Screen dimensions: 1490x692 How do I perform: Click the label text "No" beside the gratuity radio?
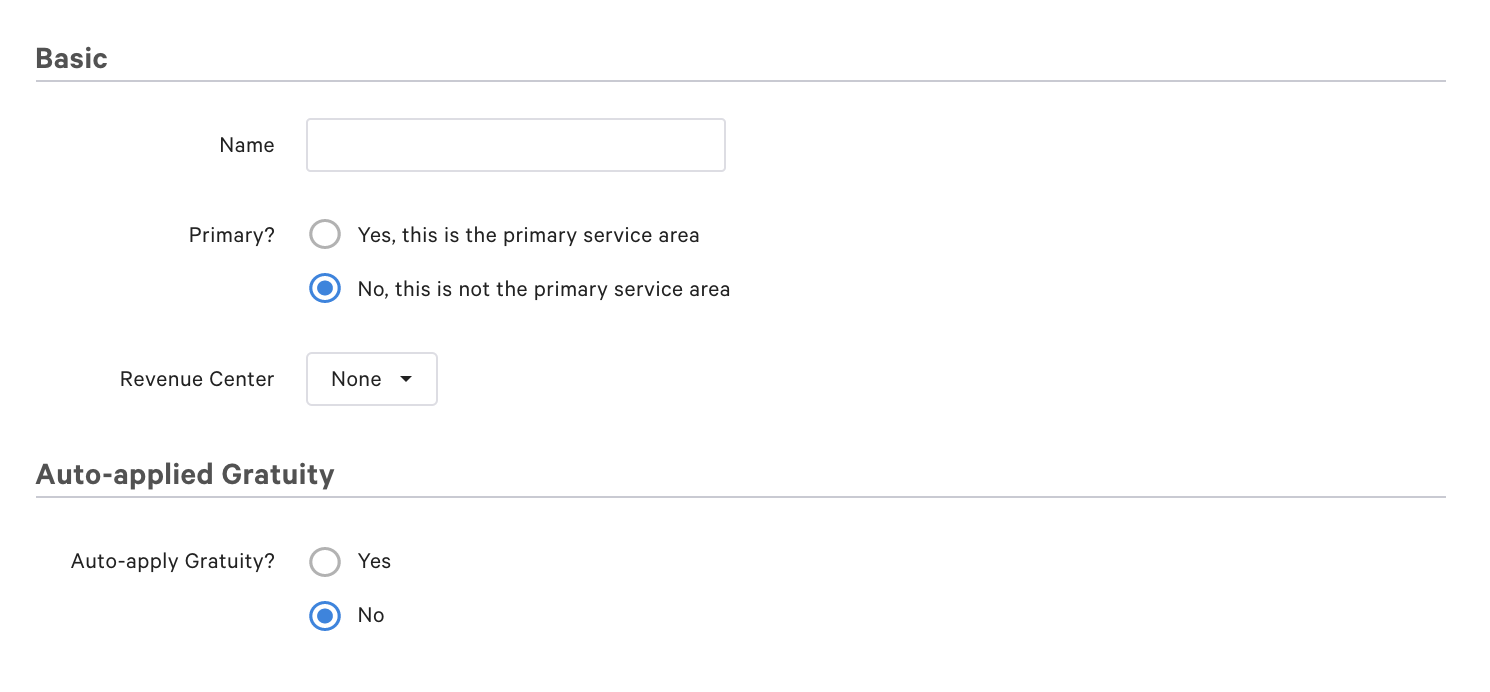point(373,615)
